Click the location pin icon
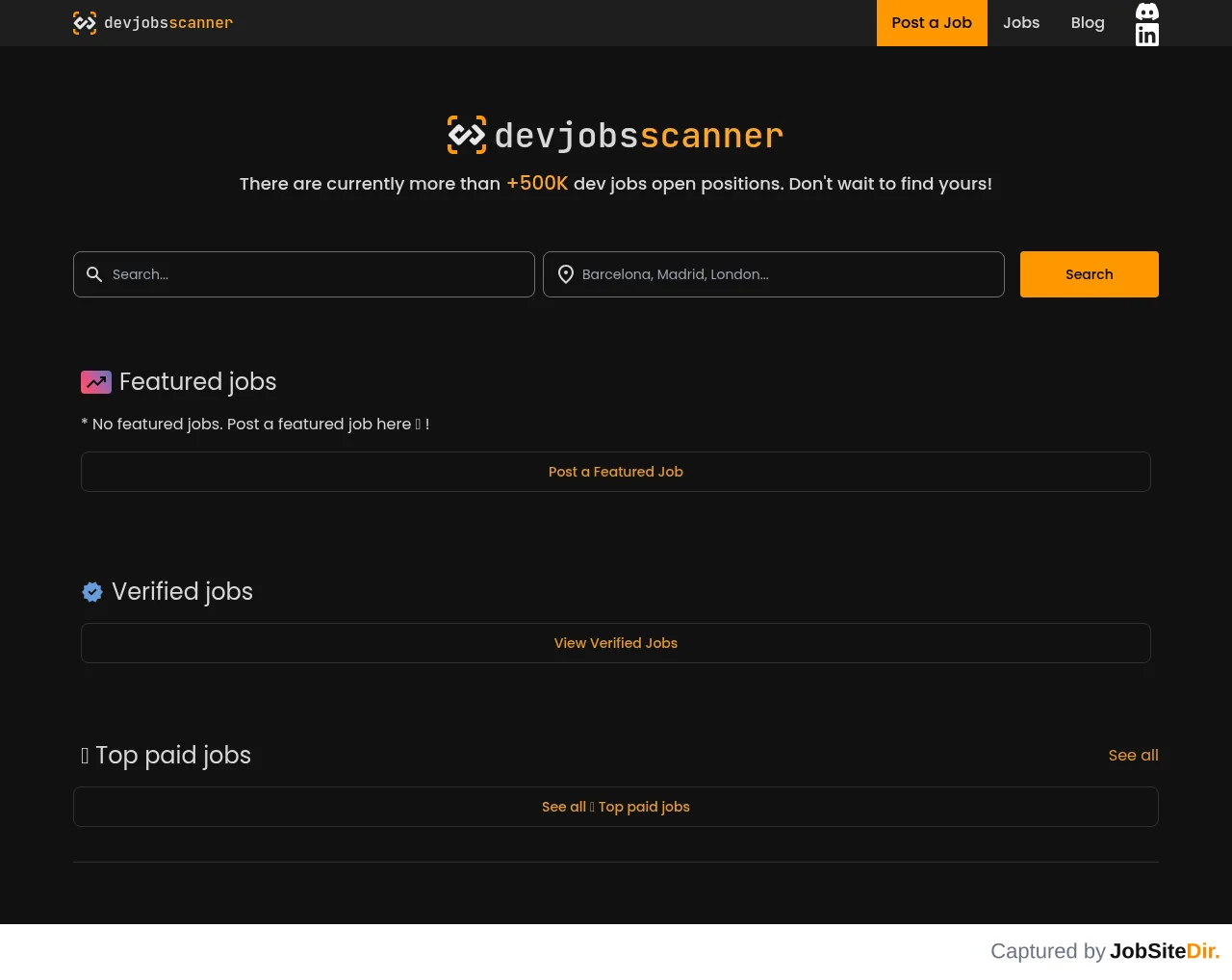 (566, 274)
